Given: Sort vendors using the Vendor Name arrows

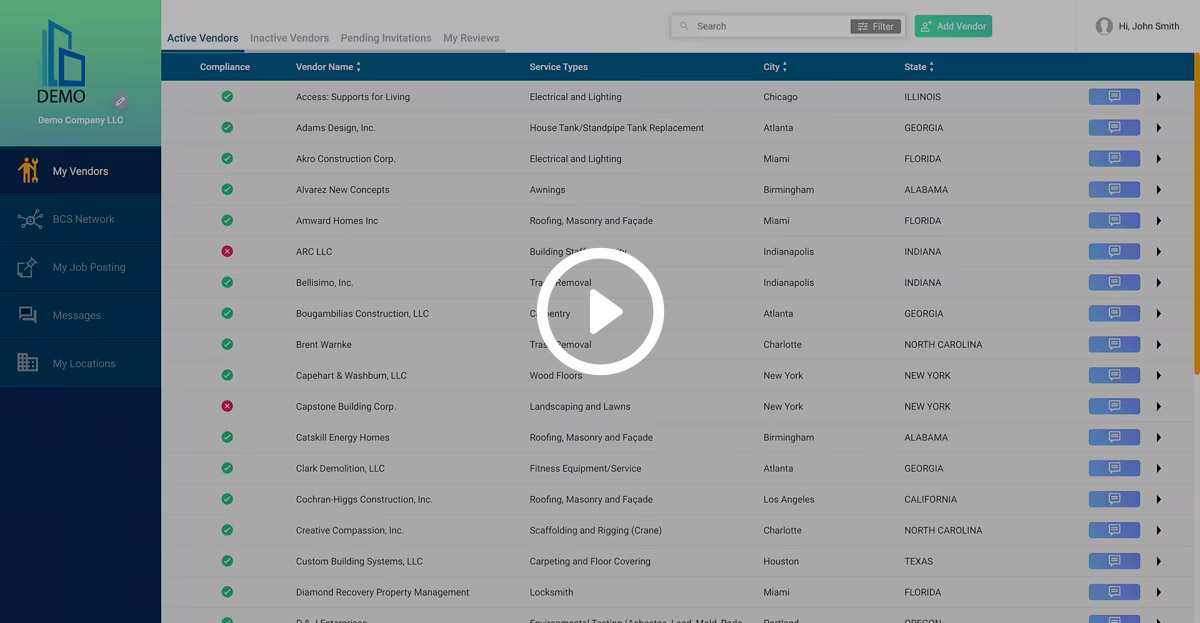Looking at the screenshot, I should click(x=360, y=66).
